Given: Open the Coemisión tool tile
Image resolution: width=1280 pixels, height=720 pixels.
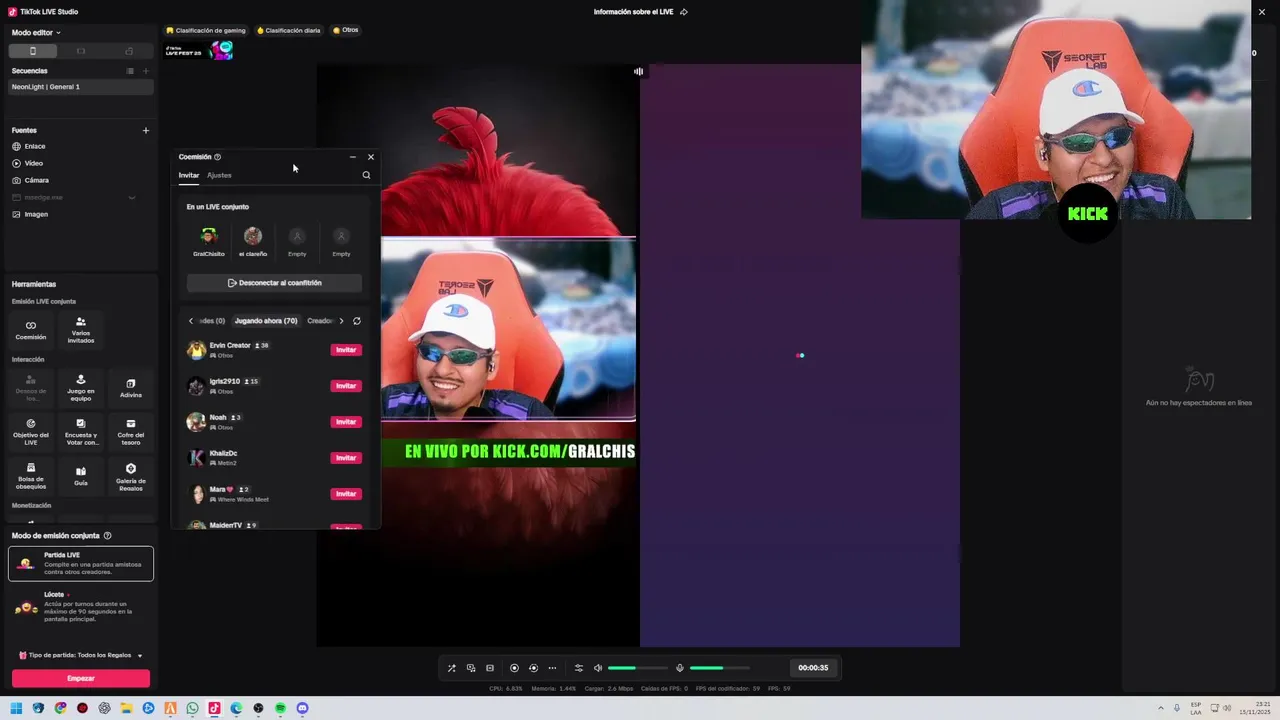Looking at the screenshot, I should point(30,329).
